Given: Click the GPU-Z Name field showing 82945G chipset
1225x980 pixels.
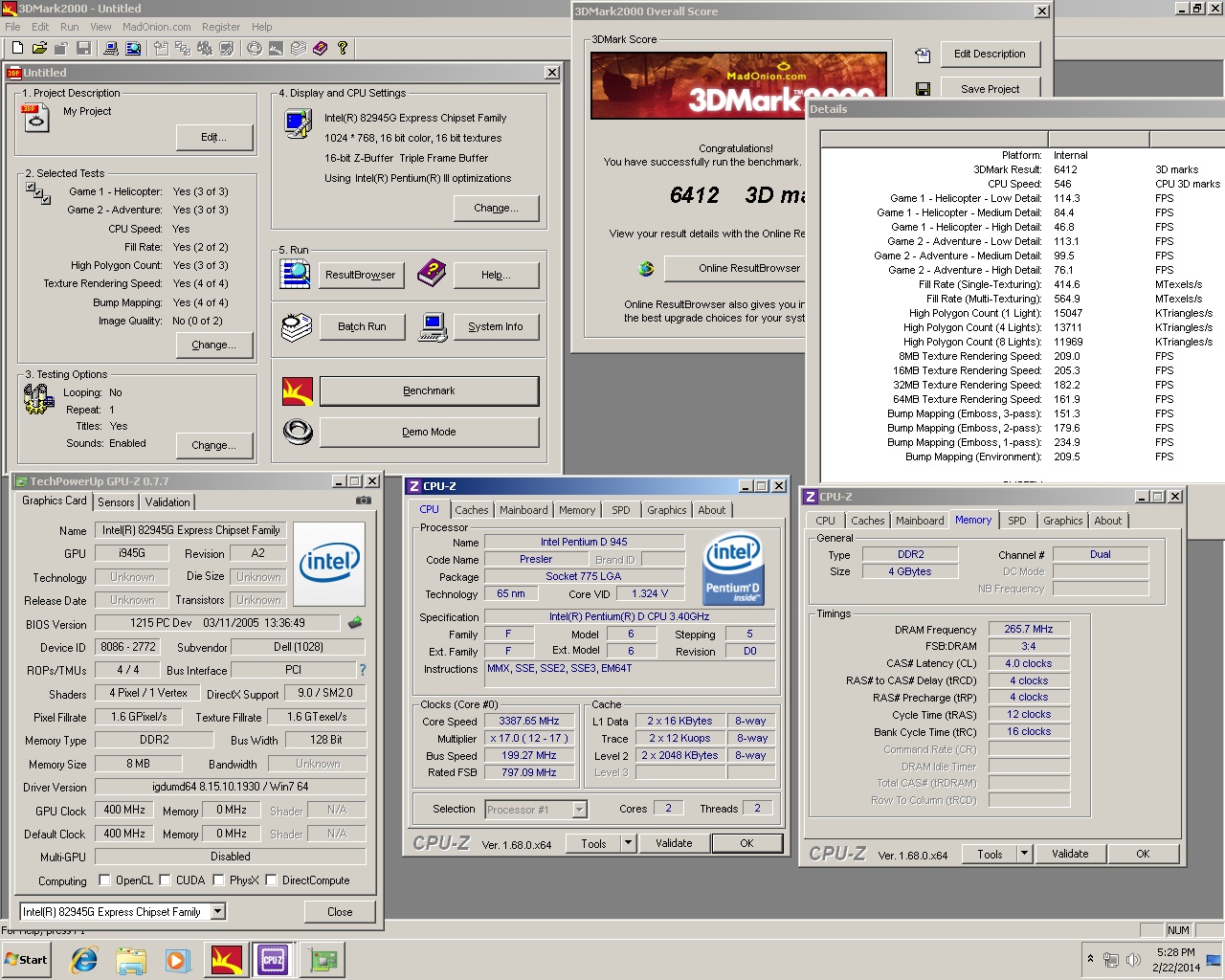Looking at the screenshot, I should (x=191, y=530).
